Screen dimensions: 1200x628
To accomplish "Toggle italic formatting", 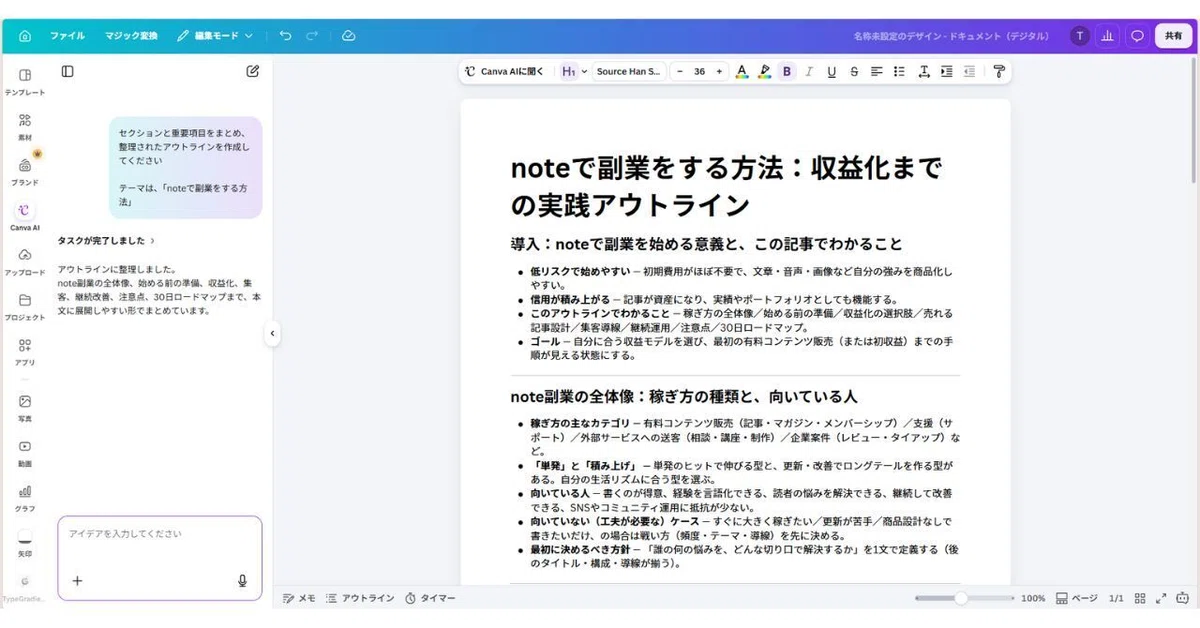I will [x=809, y=72].
